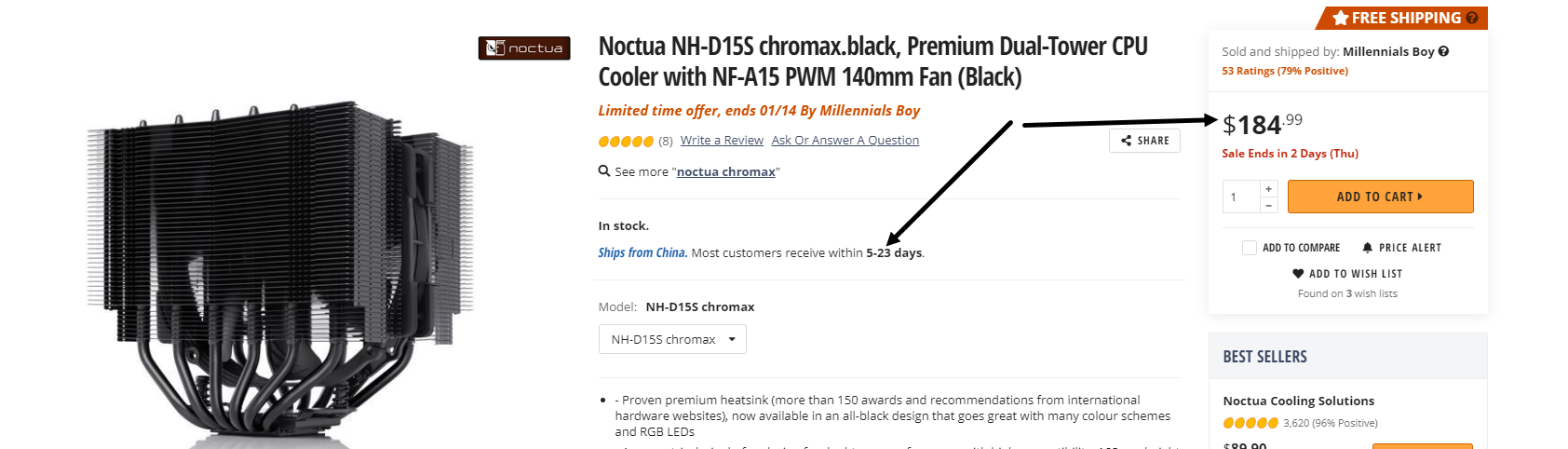Click the Price Alert bell icon
The height and width of the screenshot is (449, 1568).
[x=1367, y=248]
